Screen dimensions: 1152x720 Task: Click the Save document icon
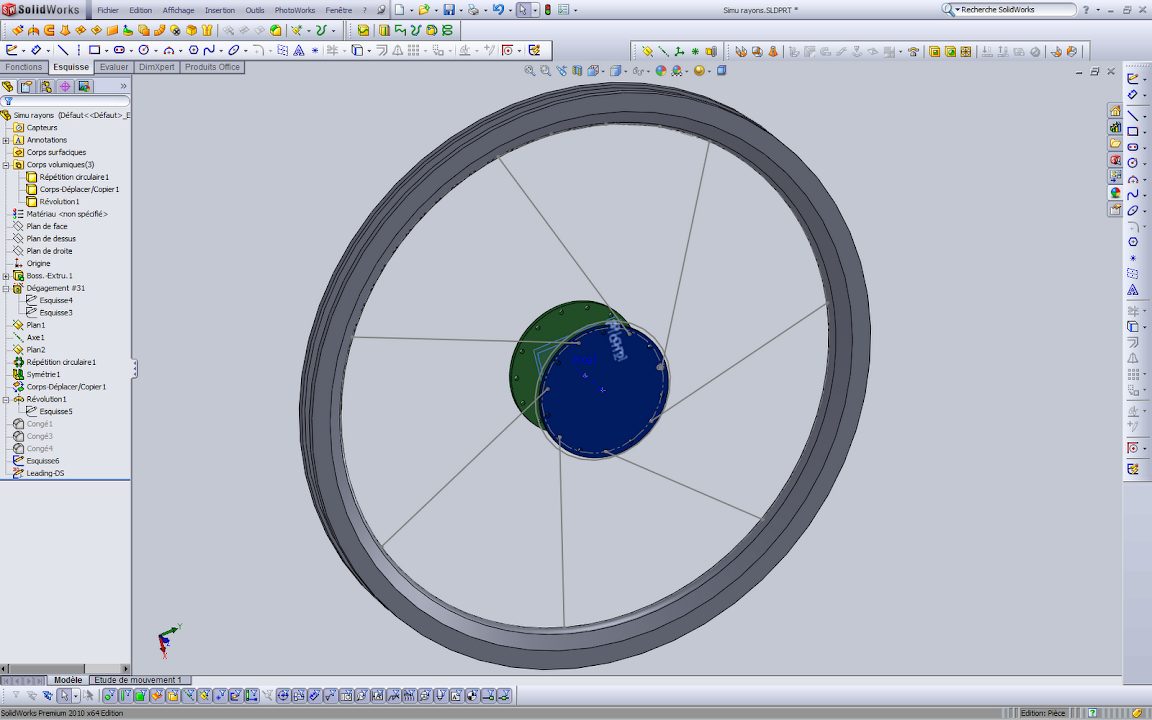449,10
